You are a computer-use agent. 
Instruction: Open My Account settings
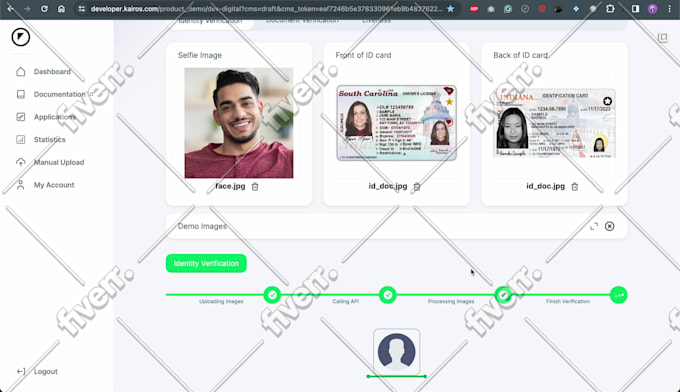(x=54, y=185)
